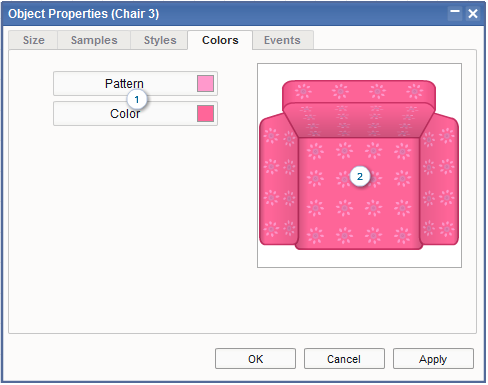Viewport: 488px width, 385px height.
Task: Open the light pink Pattern swatch
Action: [205, 83]
